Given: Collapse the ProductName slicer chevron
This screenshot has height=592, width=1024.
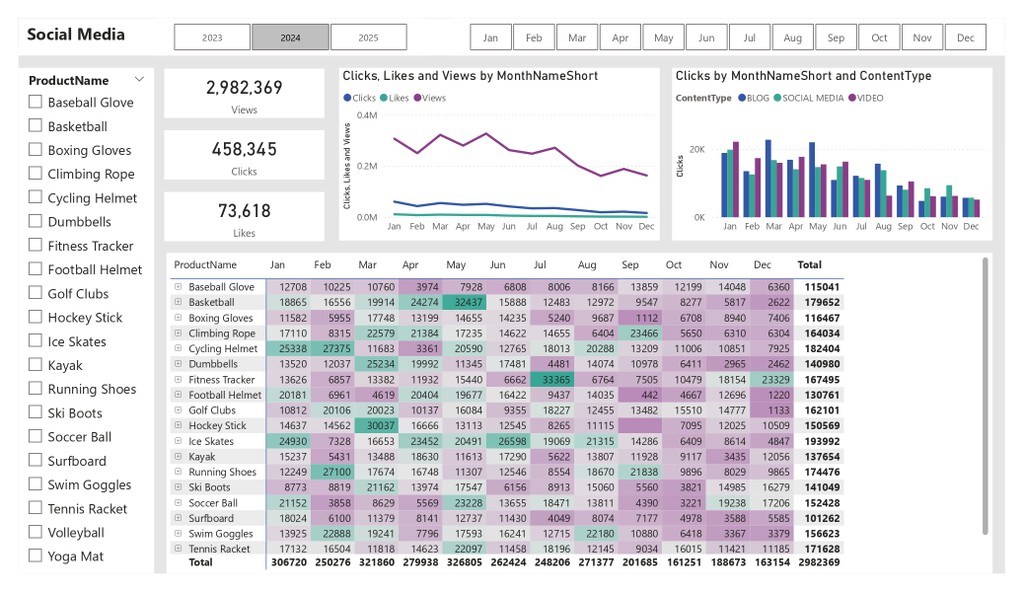Looking at the screenshot, I should tap(139, 80).
